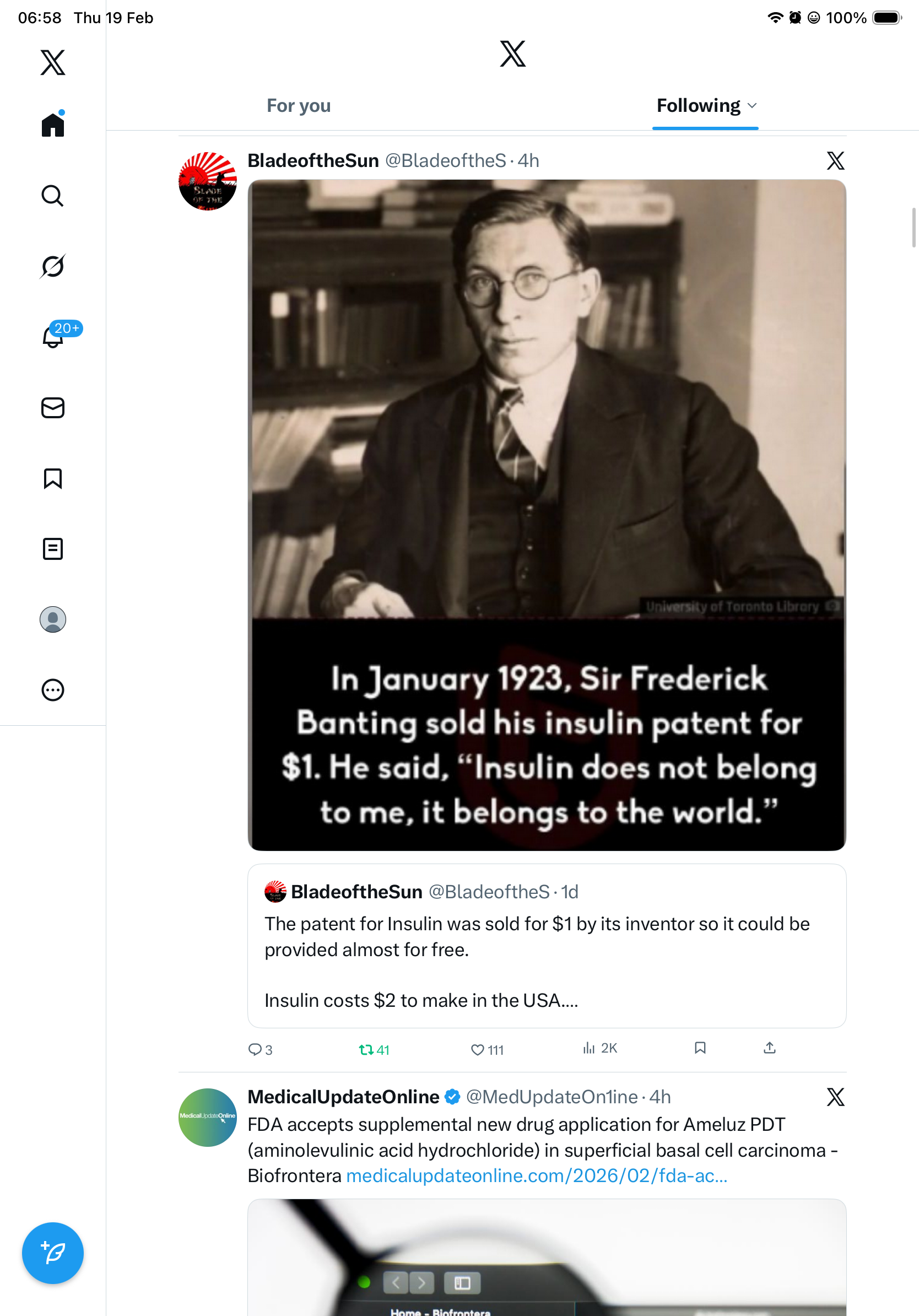Go to Home via house icon
The image size is (919, 1316).
[53, 125]
